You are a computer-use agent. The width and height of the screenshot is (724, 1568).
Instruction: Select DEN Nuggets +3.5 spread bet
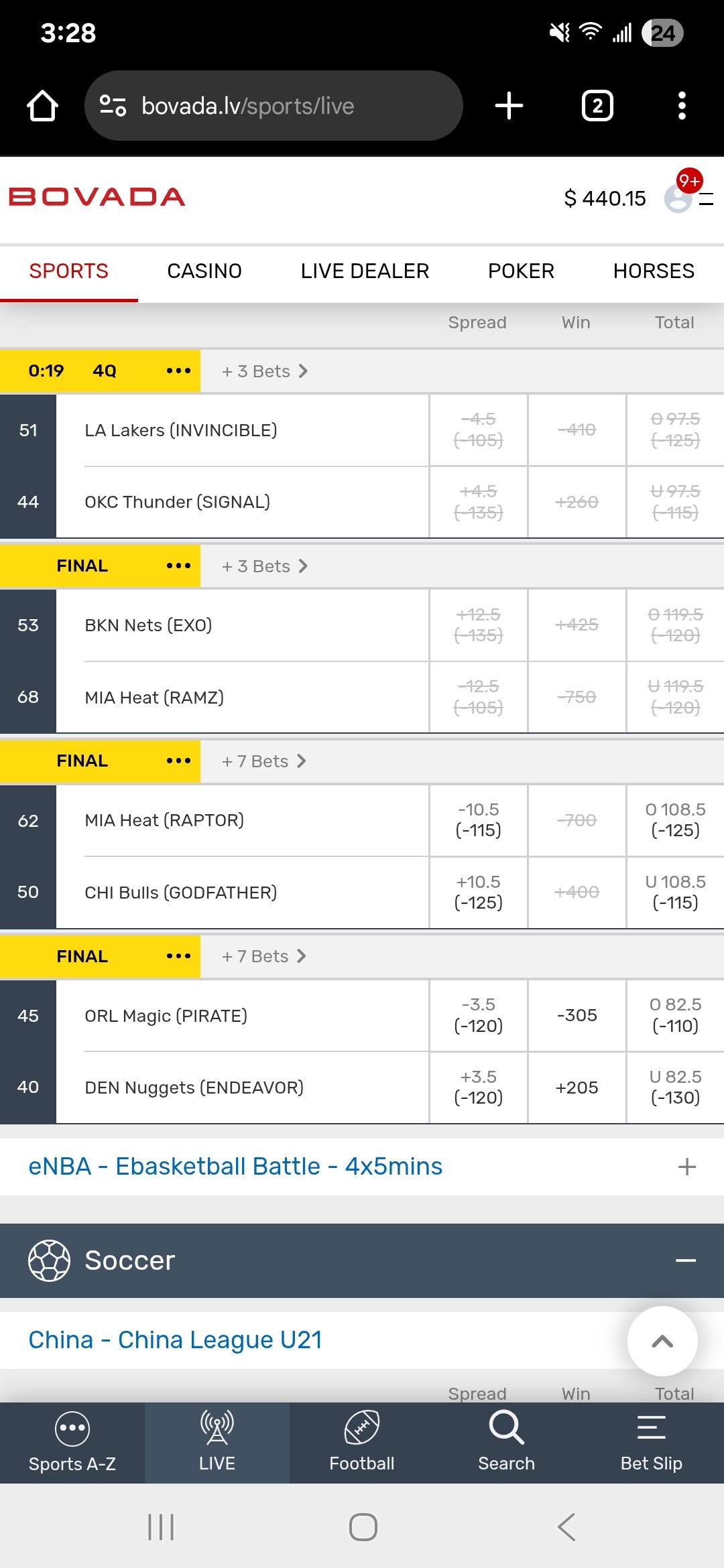point(478,1087)
